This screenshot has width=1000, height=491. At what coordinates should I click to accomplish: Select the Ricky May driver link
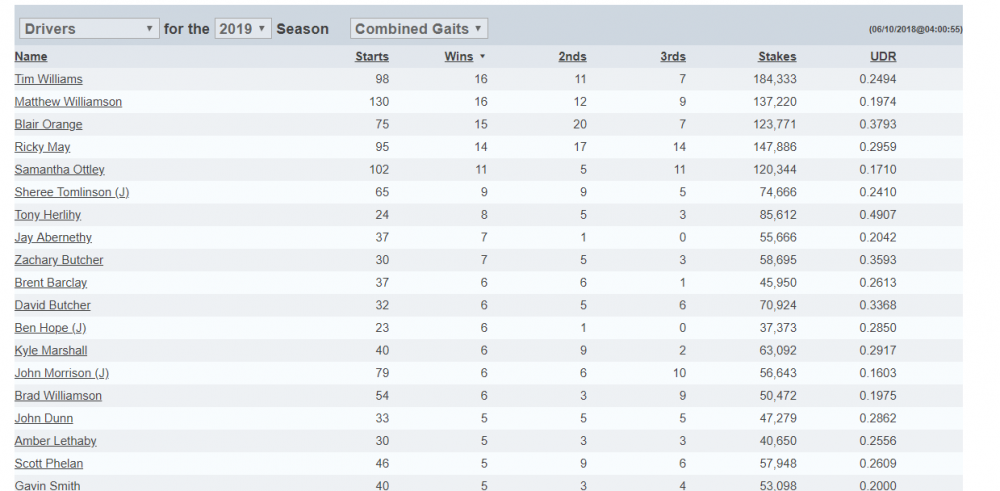click(42, 147)
